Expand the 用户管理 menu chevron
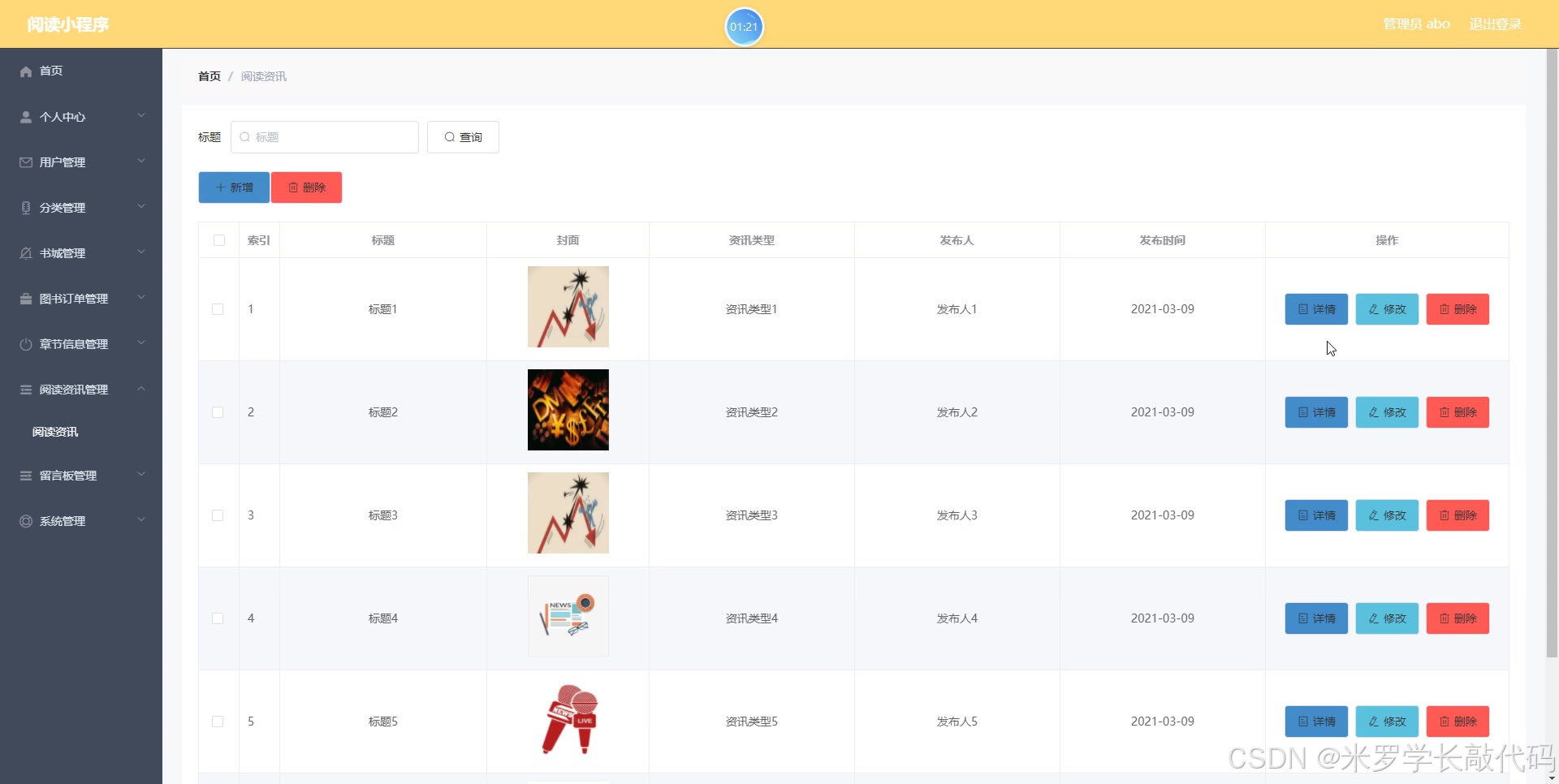Image resolution: width=1559 pixels, height=784 pixels. tap(141, 162)
